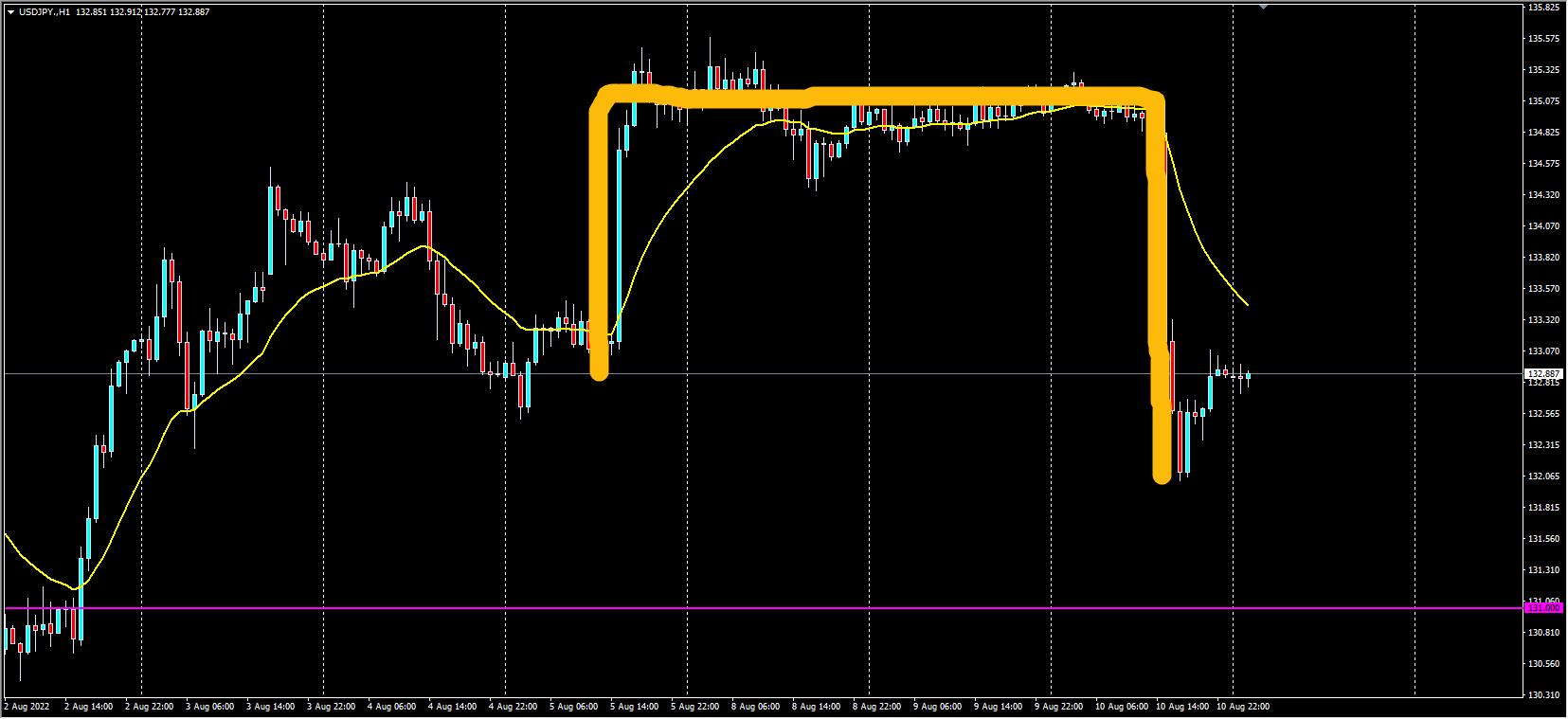1568x719 pixels.
Task: Click the 10 Aug 22:00 time label
Action: click(x=1242, y=707)
